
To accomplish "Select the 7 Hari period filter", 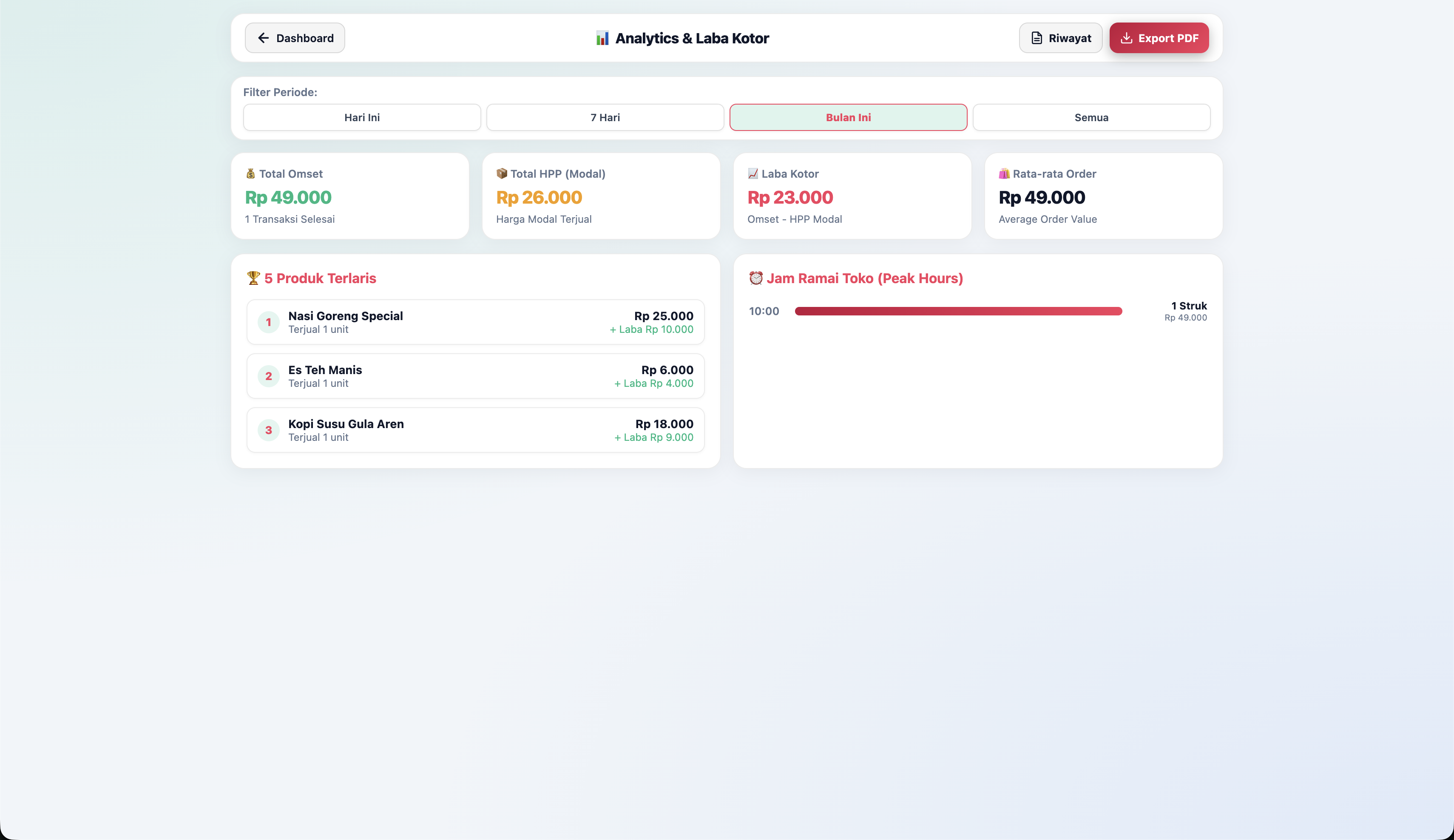I will click(605, 117).
